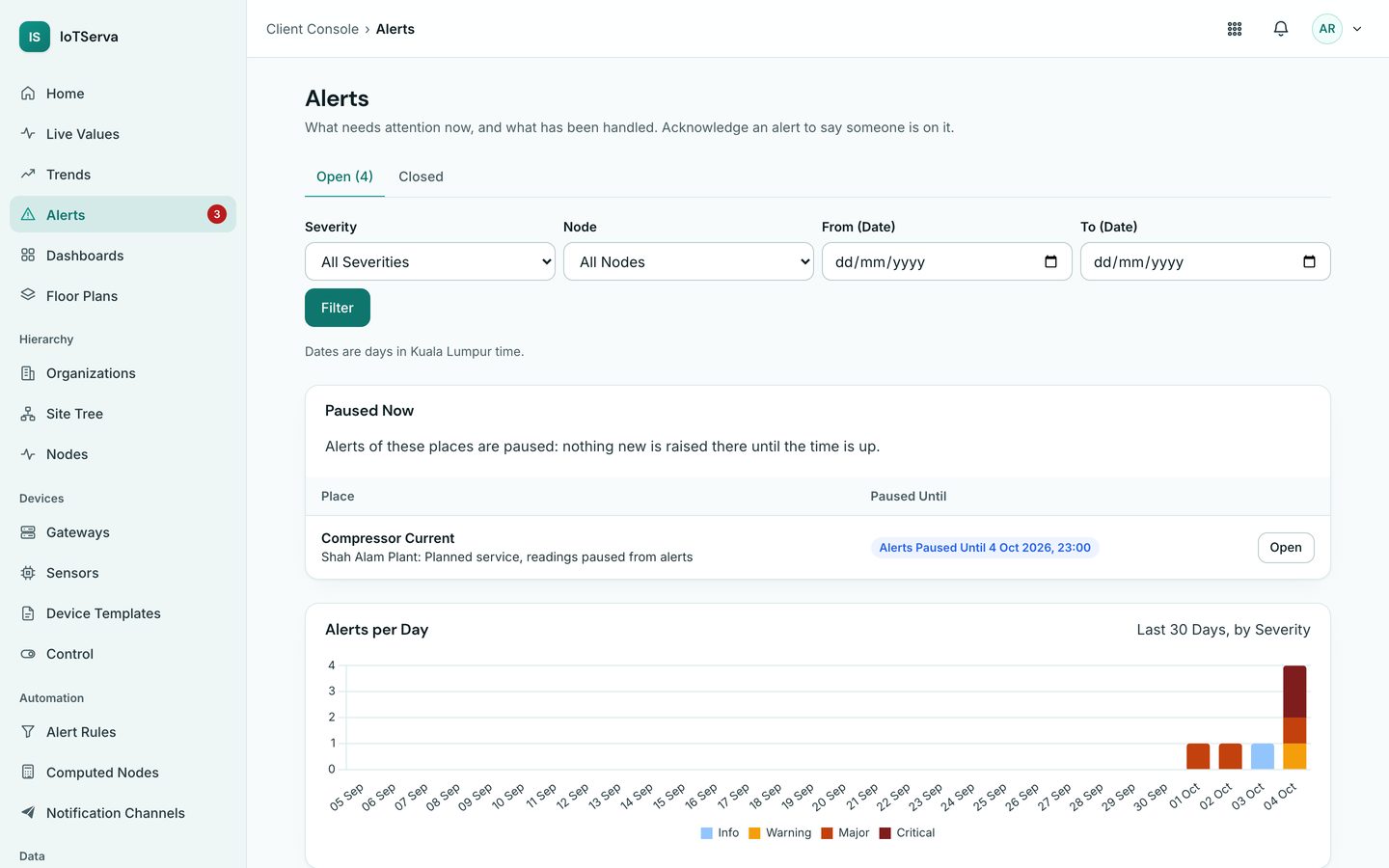Toggle Critical series in legend

(907, 832)
